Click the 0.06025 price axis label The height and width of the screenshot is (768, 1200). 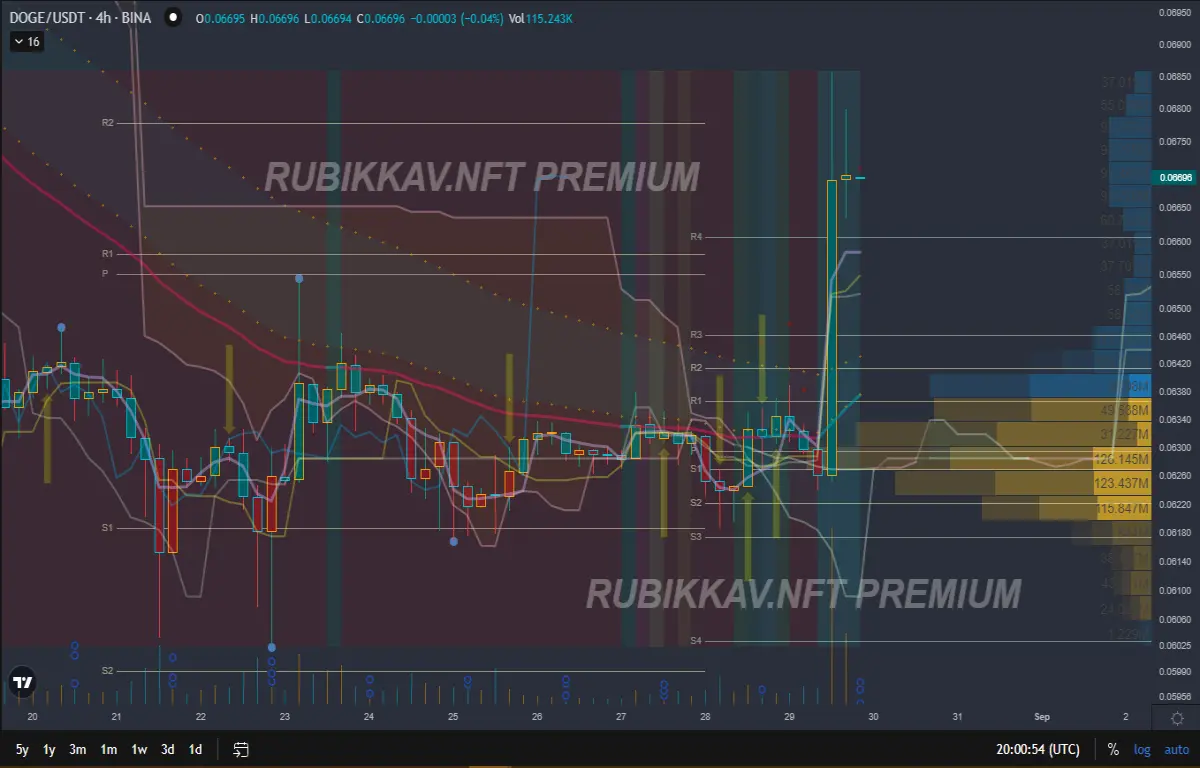click(x=1175, y=645)
